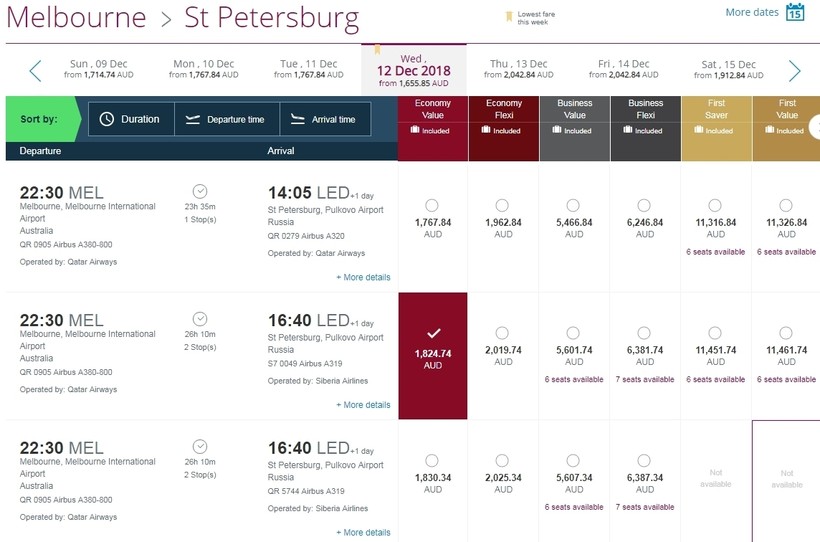Choose the 5,466.84 AUD Business Value fare
This screenshot has width=820, height=542.
tap(573, 206)
